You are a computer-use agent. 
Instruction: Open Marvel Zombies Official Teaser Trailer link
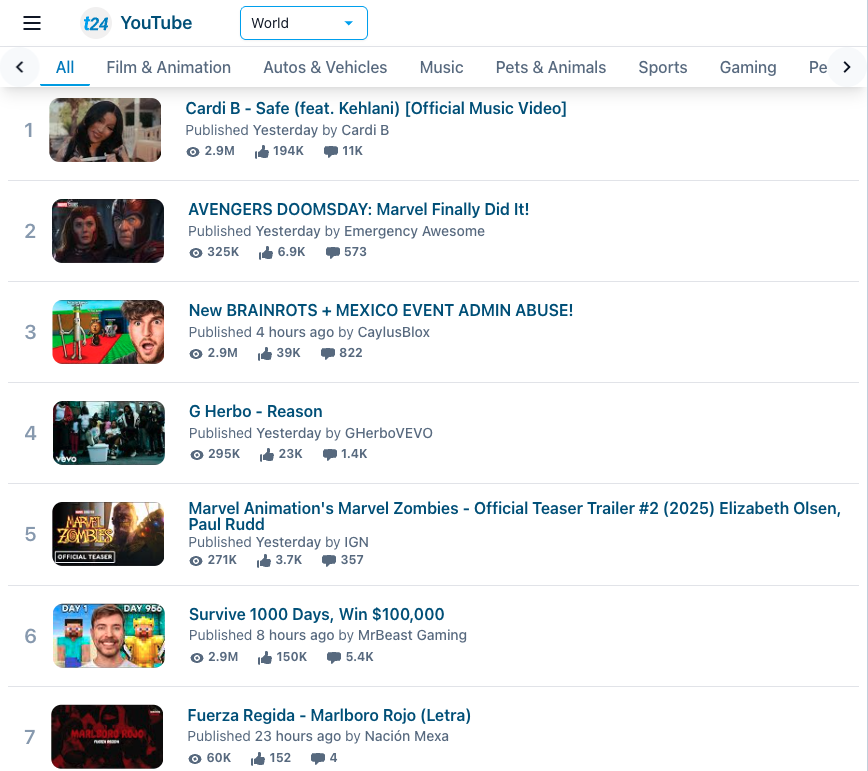click(515, 516)
